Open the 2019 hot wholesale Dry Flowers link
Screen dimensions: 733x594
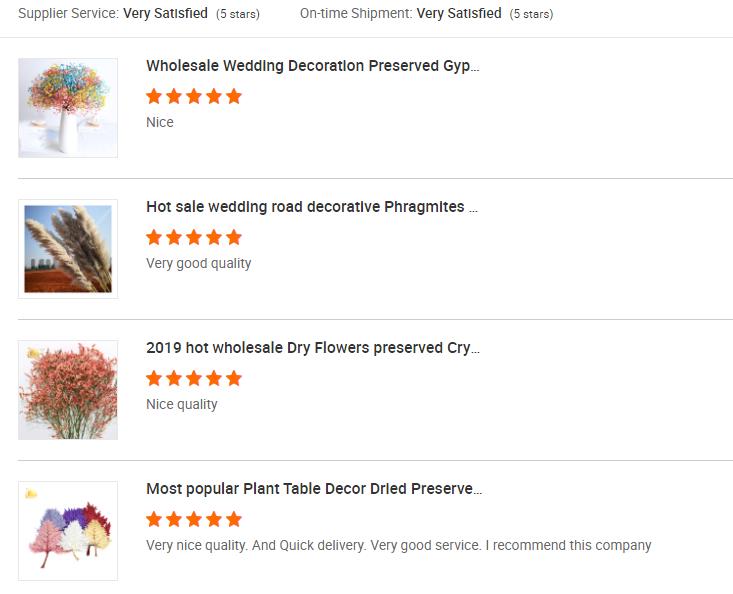[x=312, y=348]
